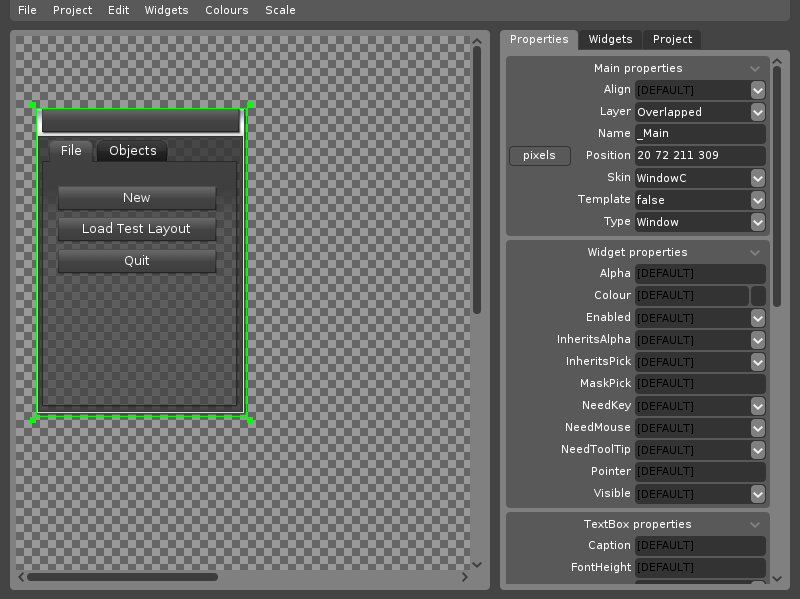This screenshot has width=800, height=599.
Task: Switch to the Widgets panel tab
Action: pyautogui.click(x=610, y=39)
